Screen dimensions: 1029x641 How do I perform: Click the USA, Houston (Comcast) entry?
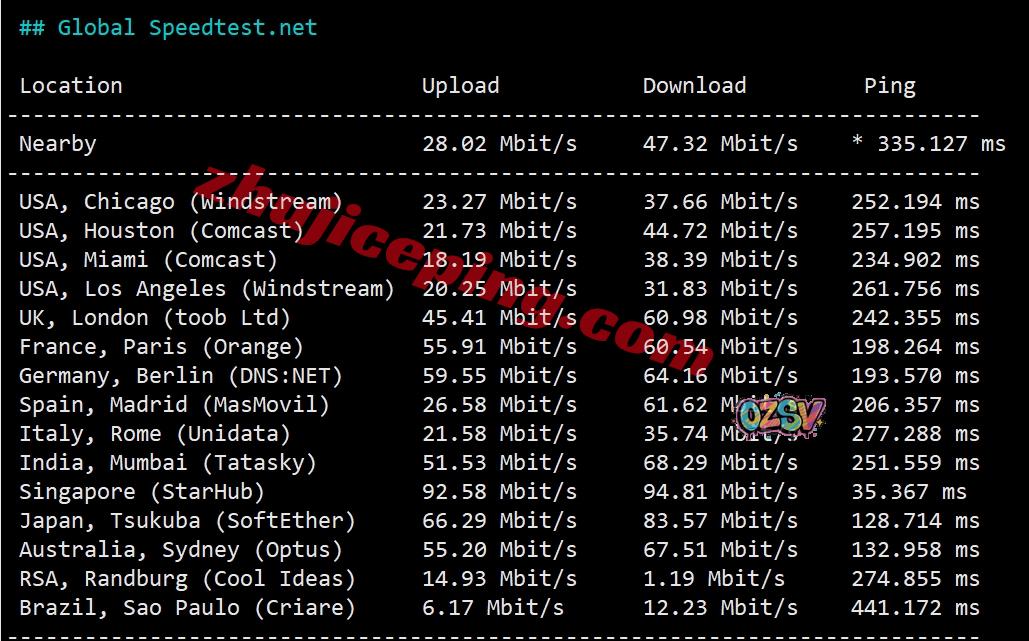click(161, 230)
